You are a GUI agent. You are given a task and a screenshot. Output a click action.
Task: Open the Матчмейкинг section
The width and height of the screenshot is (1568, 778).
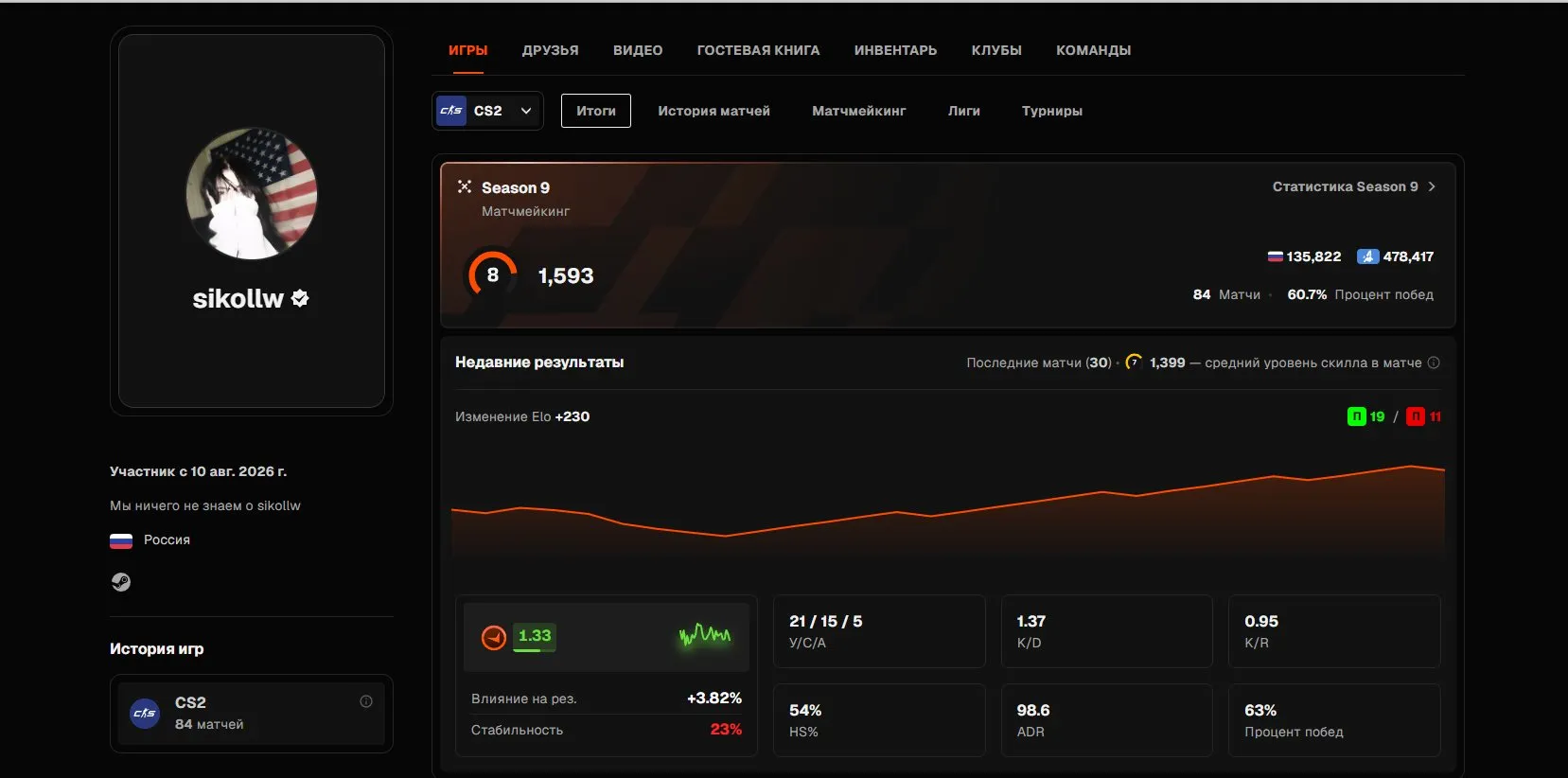[x=859, y=111]
